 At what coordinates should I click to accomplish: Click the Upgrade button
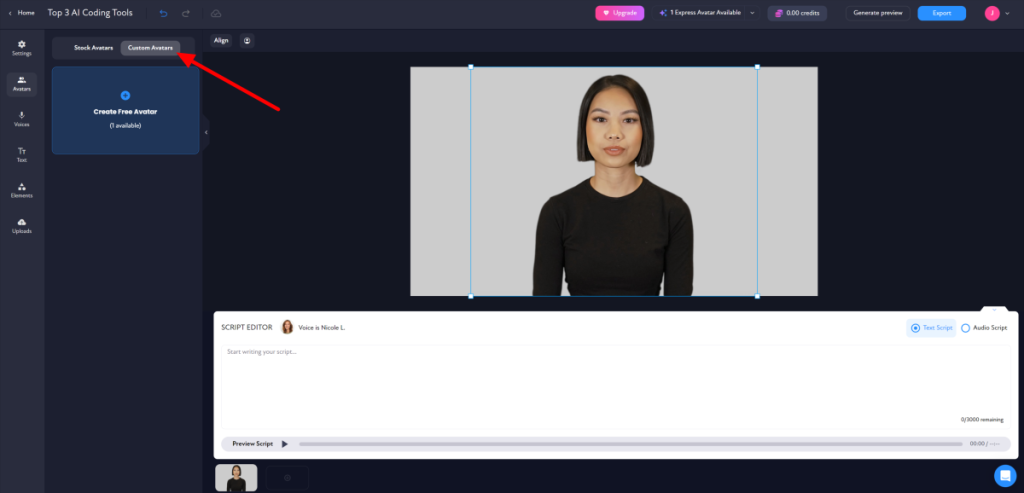pos(620,13)
